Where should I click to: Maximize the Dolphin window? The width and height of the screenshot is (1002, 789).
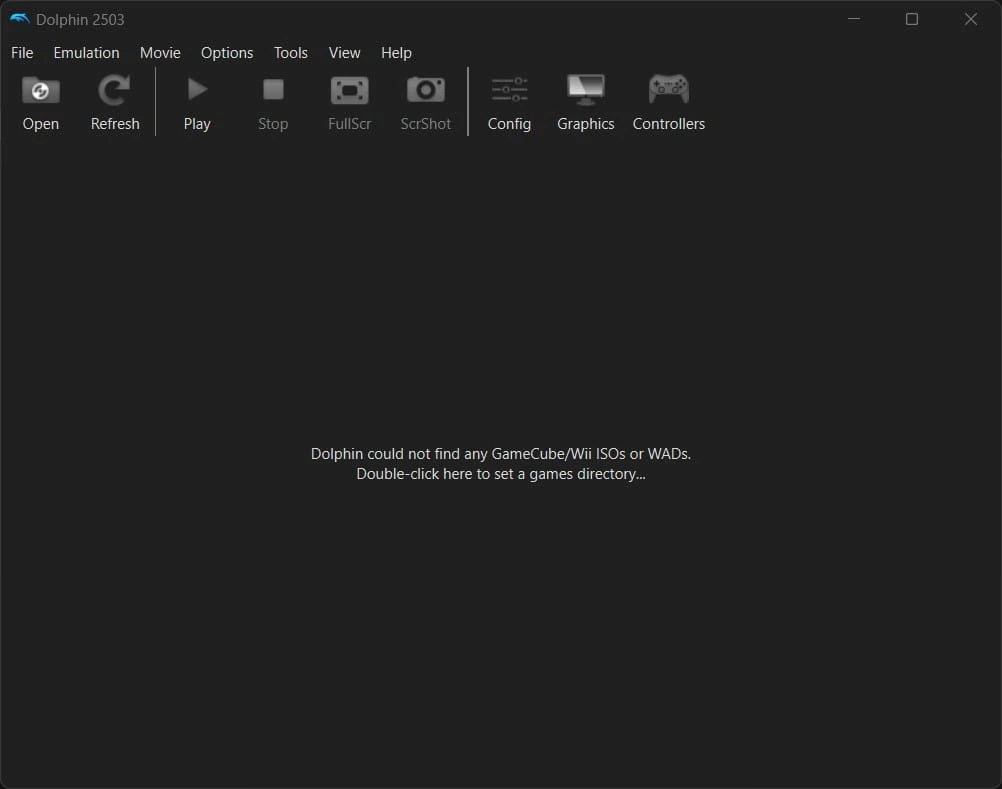pos(911,19)
